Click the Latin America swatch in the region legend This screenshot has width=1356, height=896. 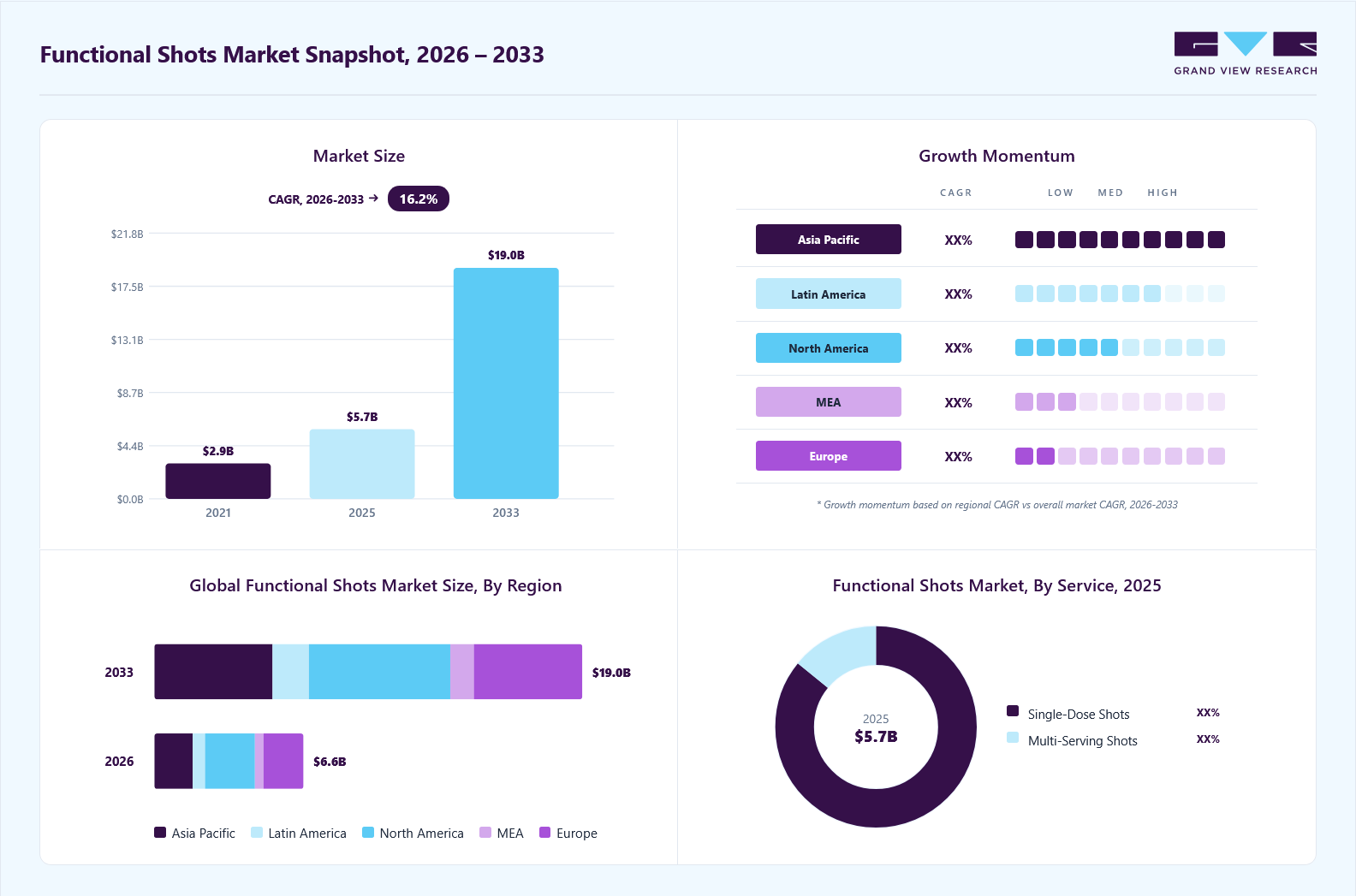click(x=257, y=833)
